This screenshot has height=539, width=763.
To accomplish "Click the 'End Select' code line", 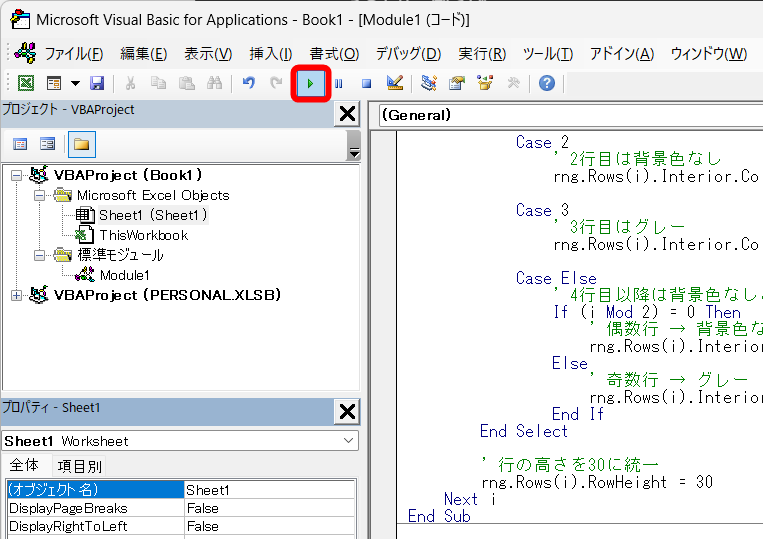I will click(524, 431).
